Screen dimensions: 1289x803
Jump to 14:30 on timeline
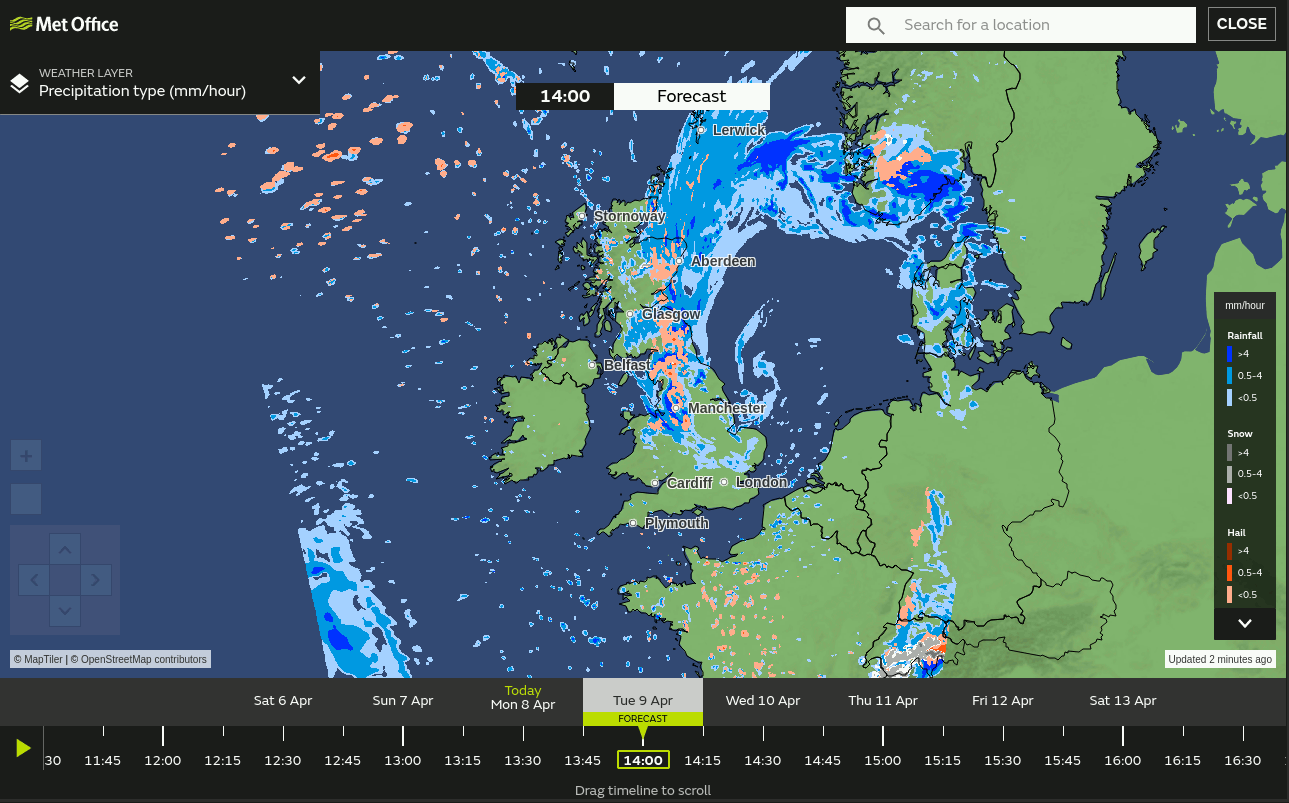tap(763, 760)
